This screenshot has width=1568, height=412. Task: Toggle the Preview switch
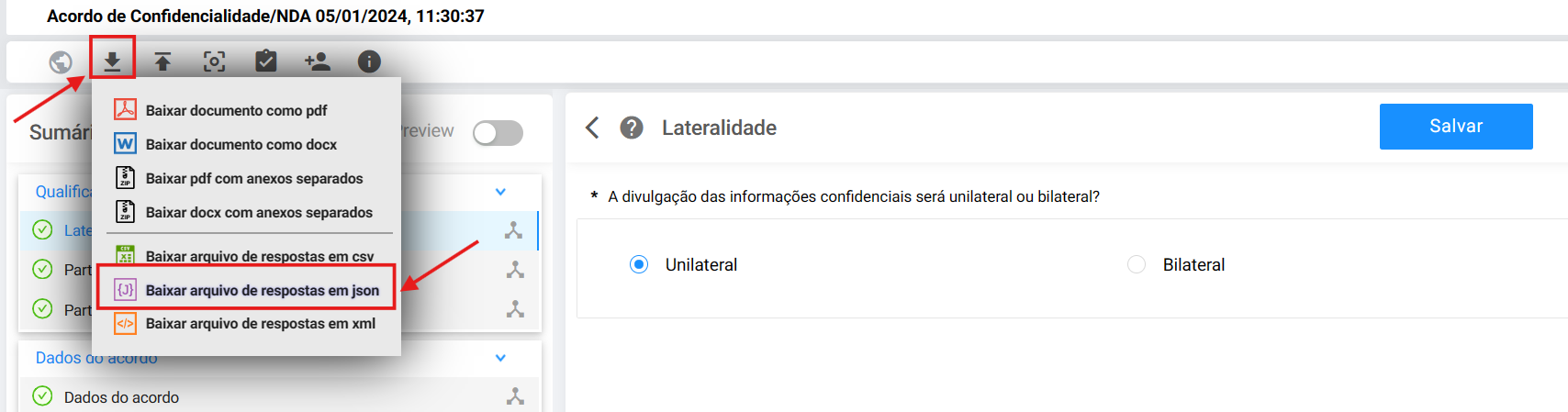pos(498,133)
